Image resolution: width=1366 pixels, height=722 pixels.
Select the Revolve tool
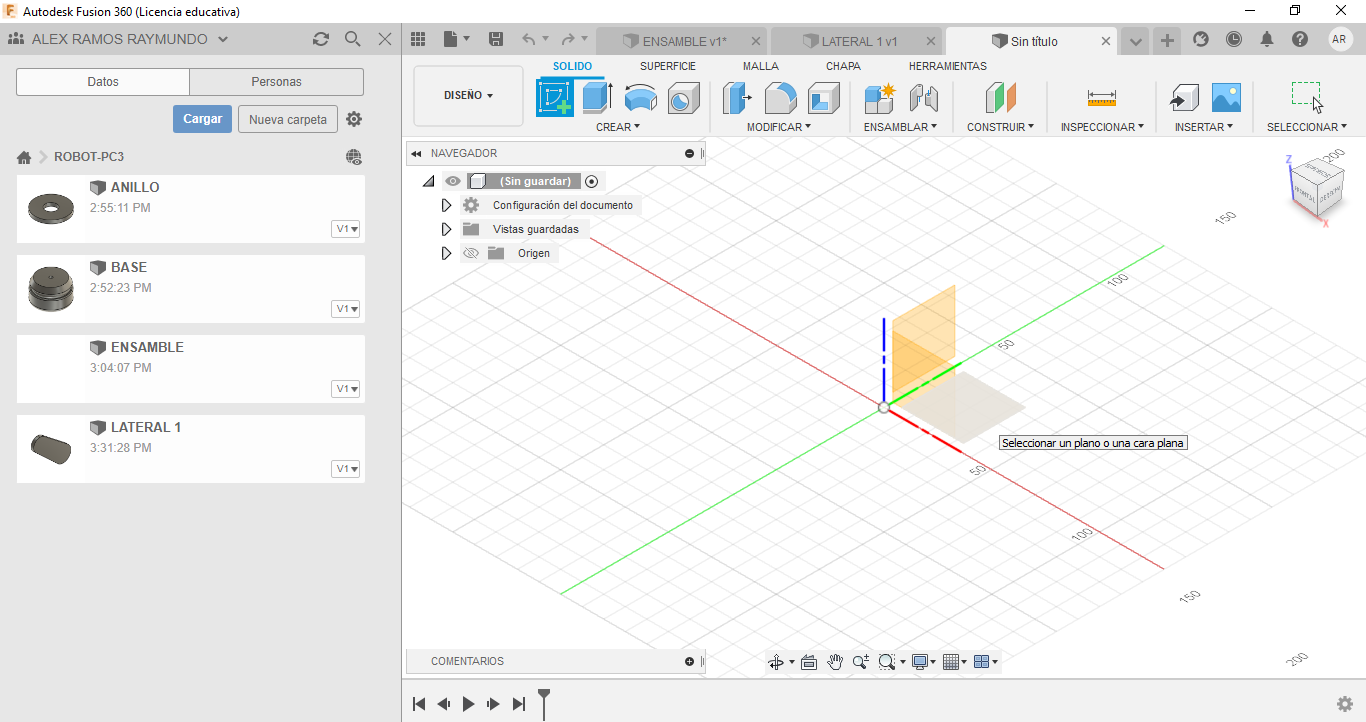click(x=640, y=98)
